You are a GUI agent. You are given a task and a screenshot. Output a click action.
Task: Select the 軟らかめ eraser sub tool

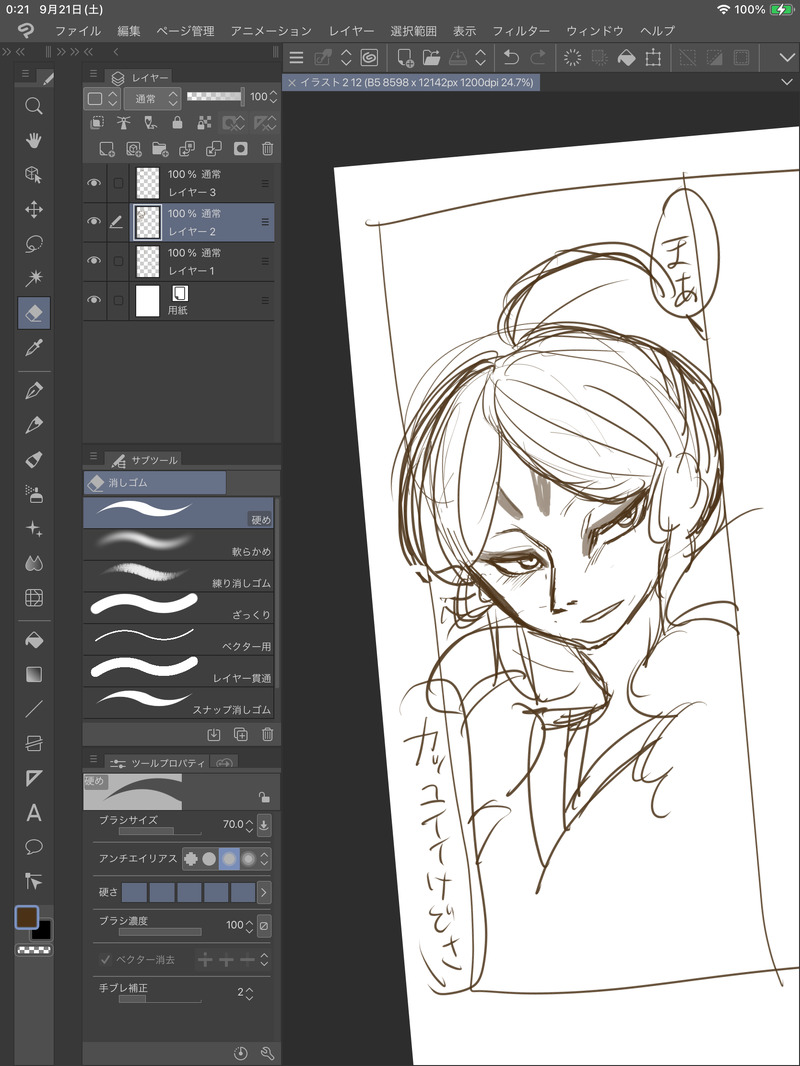pos(178,545)
